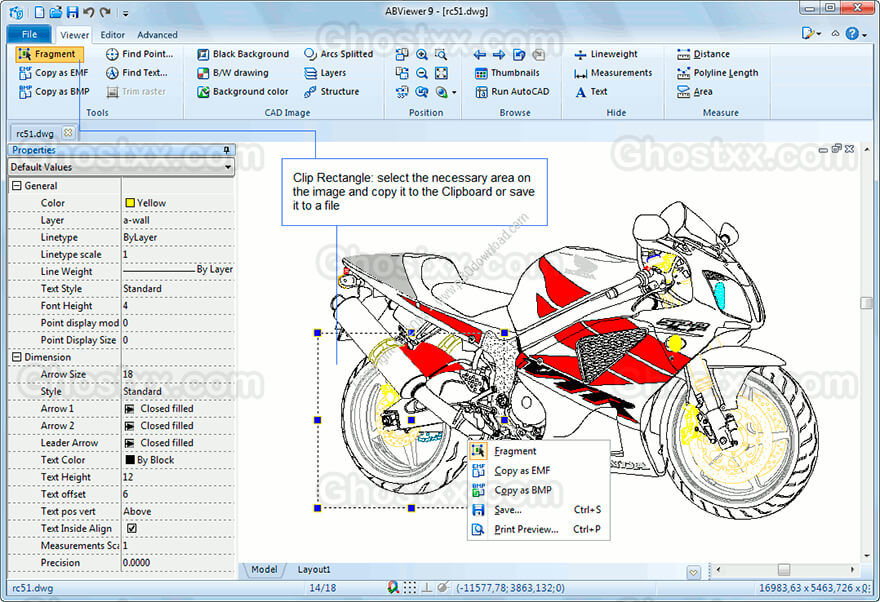Click the Open file icon in quick access
The image size is (880, 602).
(x=56, y=12)
